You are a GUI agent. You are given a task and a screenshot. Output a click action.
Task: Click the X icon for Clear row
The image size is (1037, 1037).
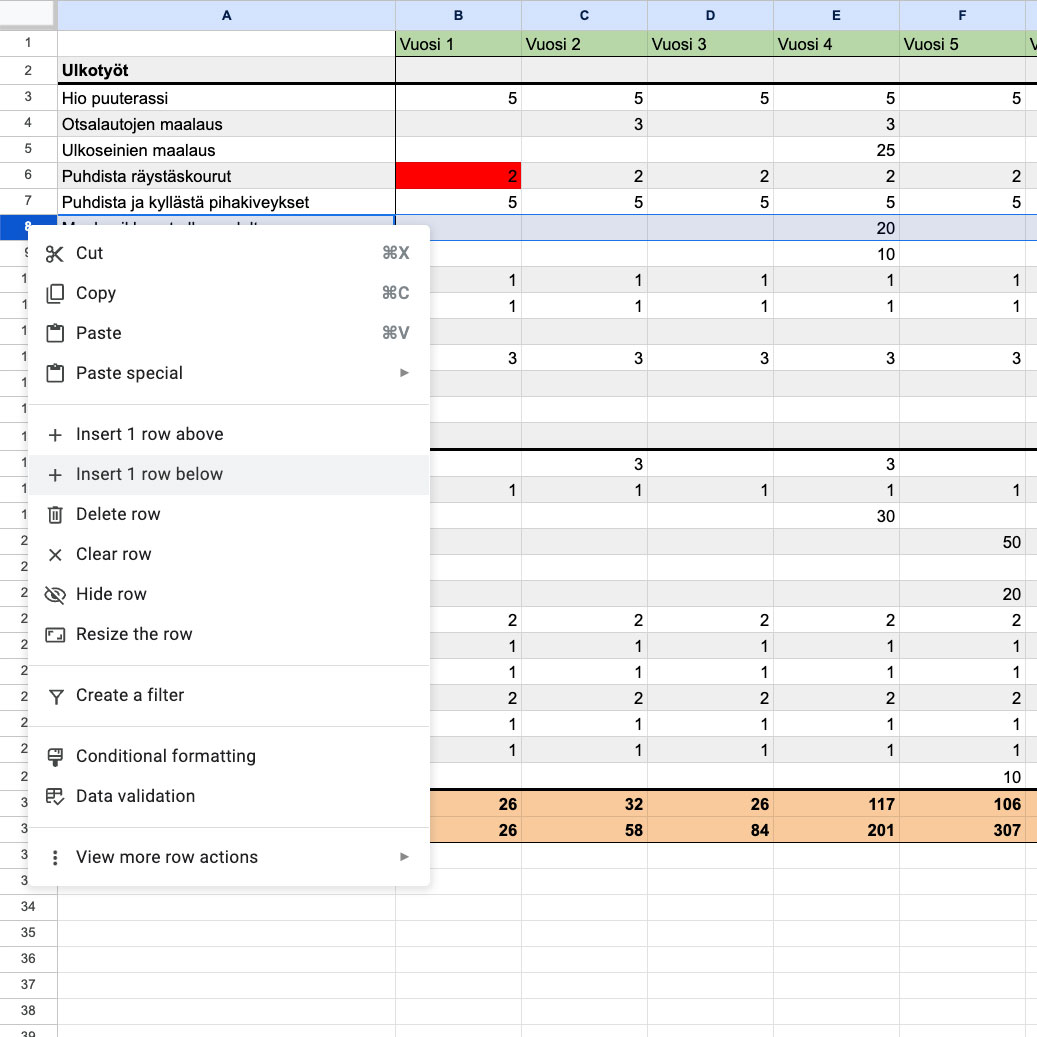coord(55,555)
